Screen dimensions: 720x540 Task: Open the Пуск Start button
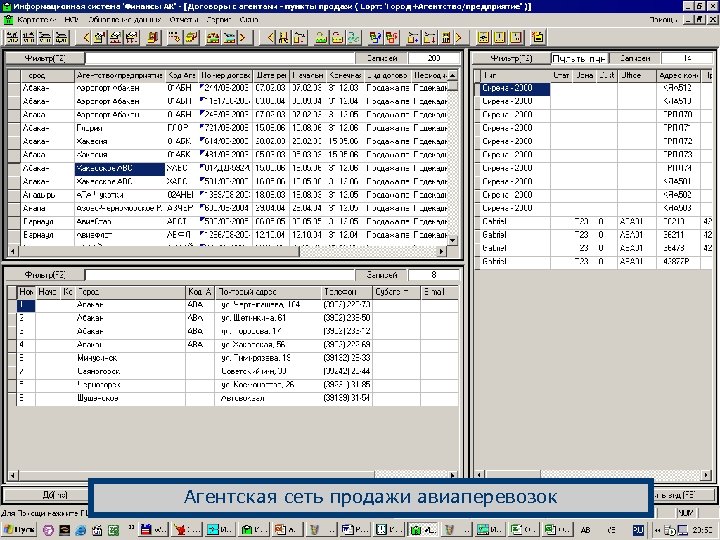[19, 530]
